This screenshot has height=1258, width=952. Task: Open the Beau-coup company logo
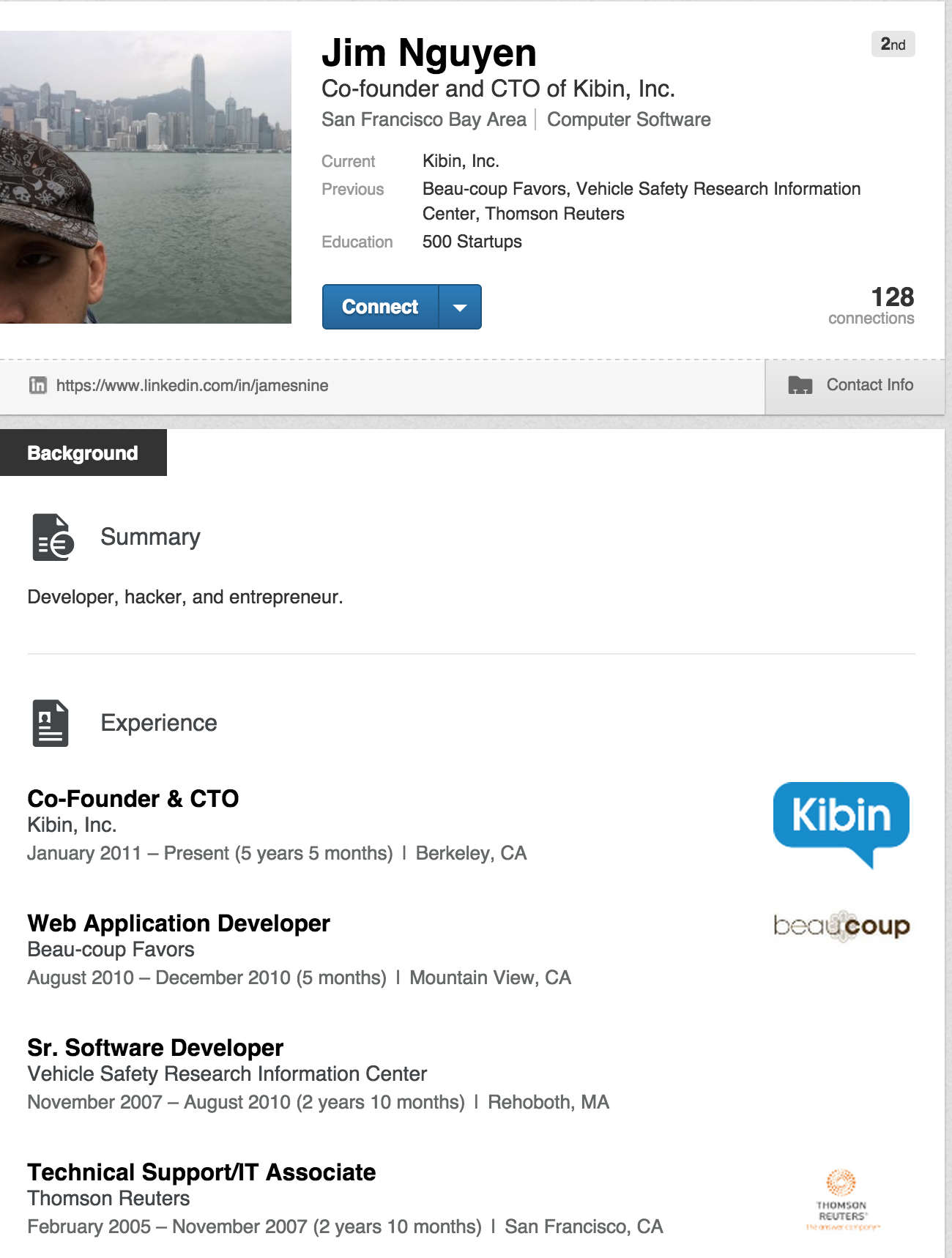pos(841,926)
